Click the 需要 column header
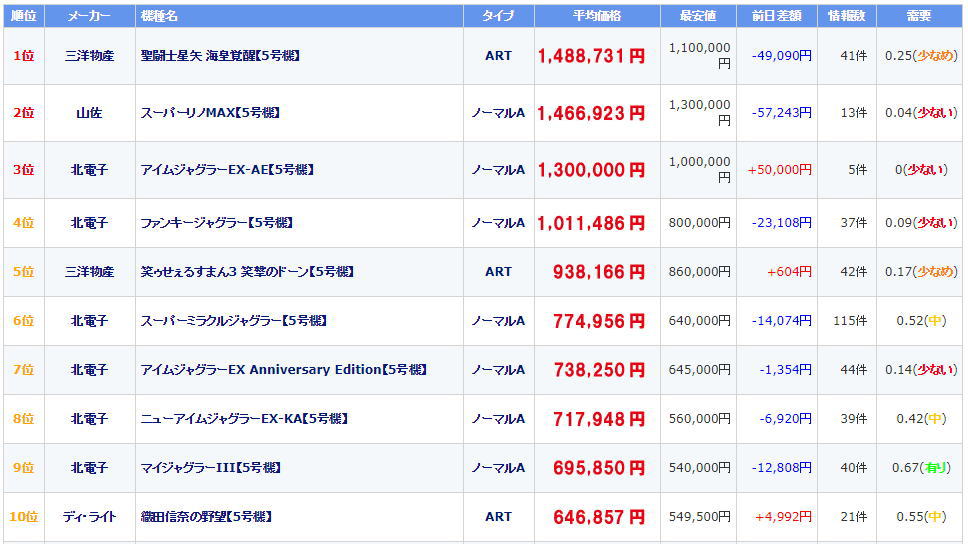 pos(919,15)
